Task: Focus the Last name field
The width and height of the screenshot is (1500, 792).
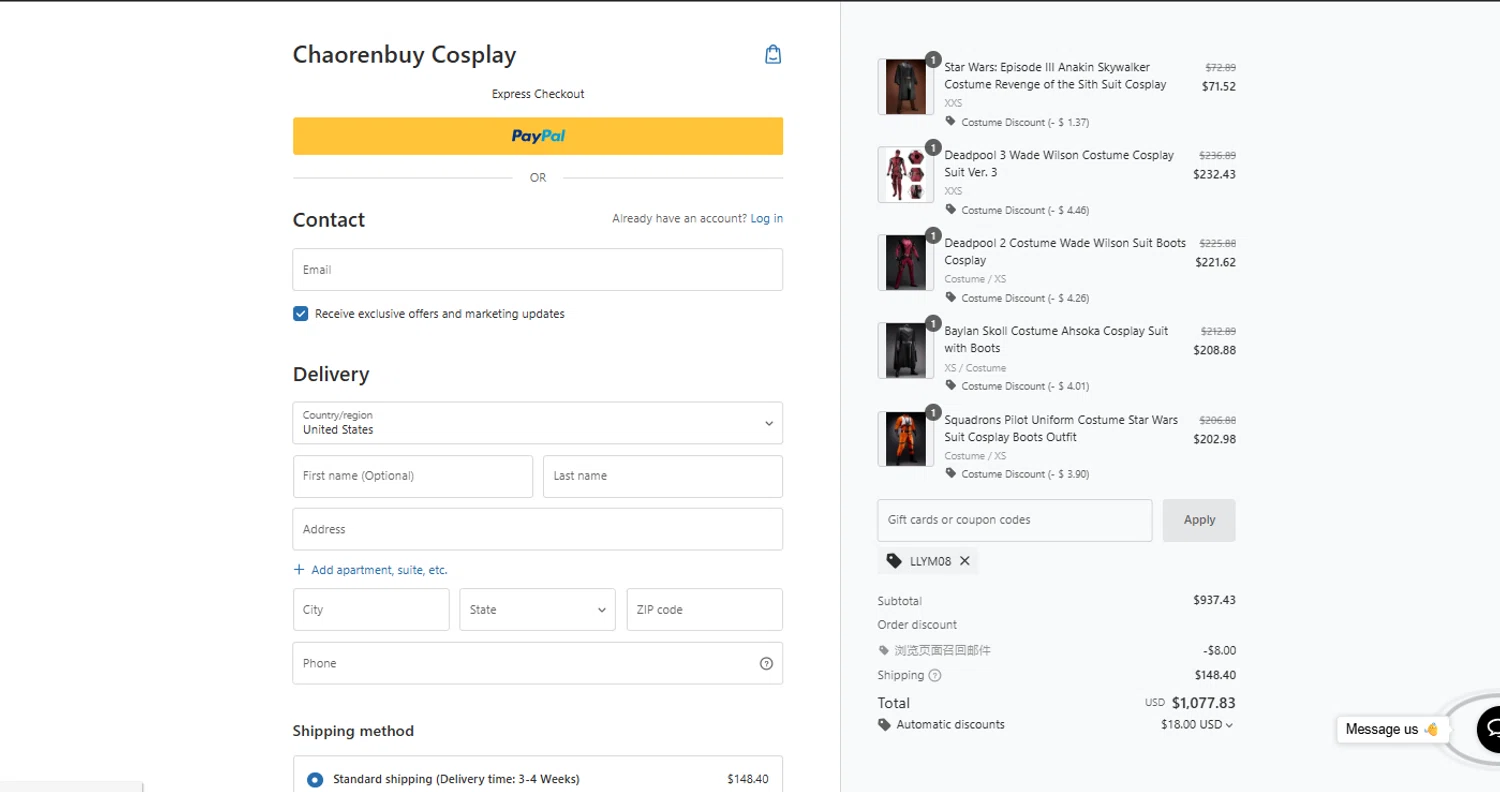Action: (x=663, y=476)
